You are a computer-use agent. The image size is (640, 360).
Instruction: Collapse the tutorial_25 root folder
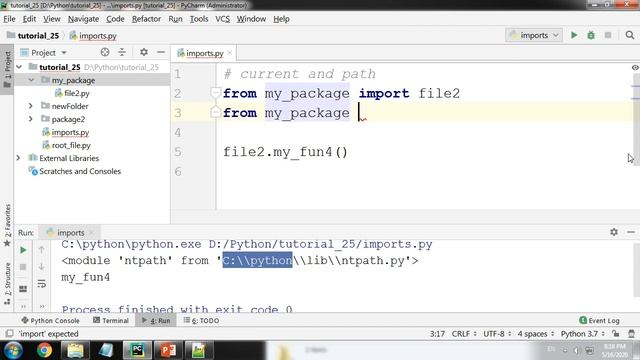click(19, 67)
